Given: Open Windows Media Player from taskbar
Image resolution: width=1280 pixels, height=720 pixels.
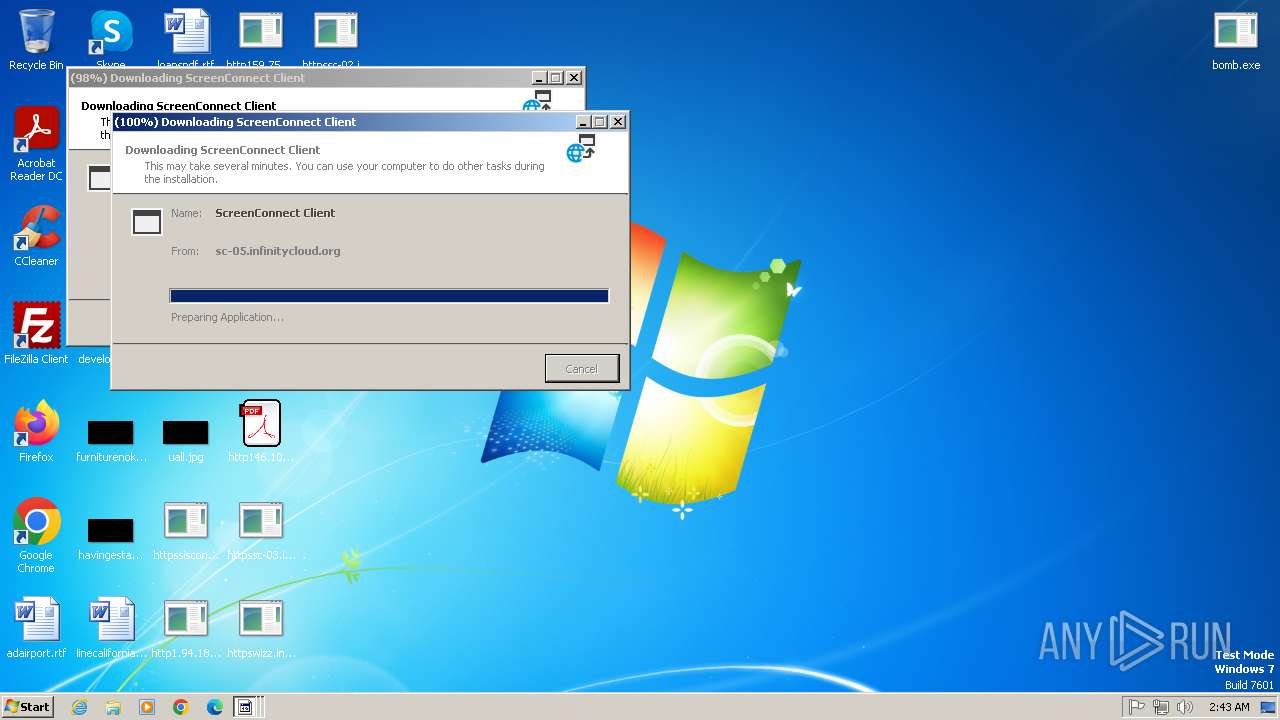Looking at the screenshot, I should coord(147,707).
